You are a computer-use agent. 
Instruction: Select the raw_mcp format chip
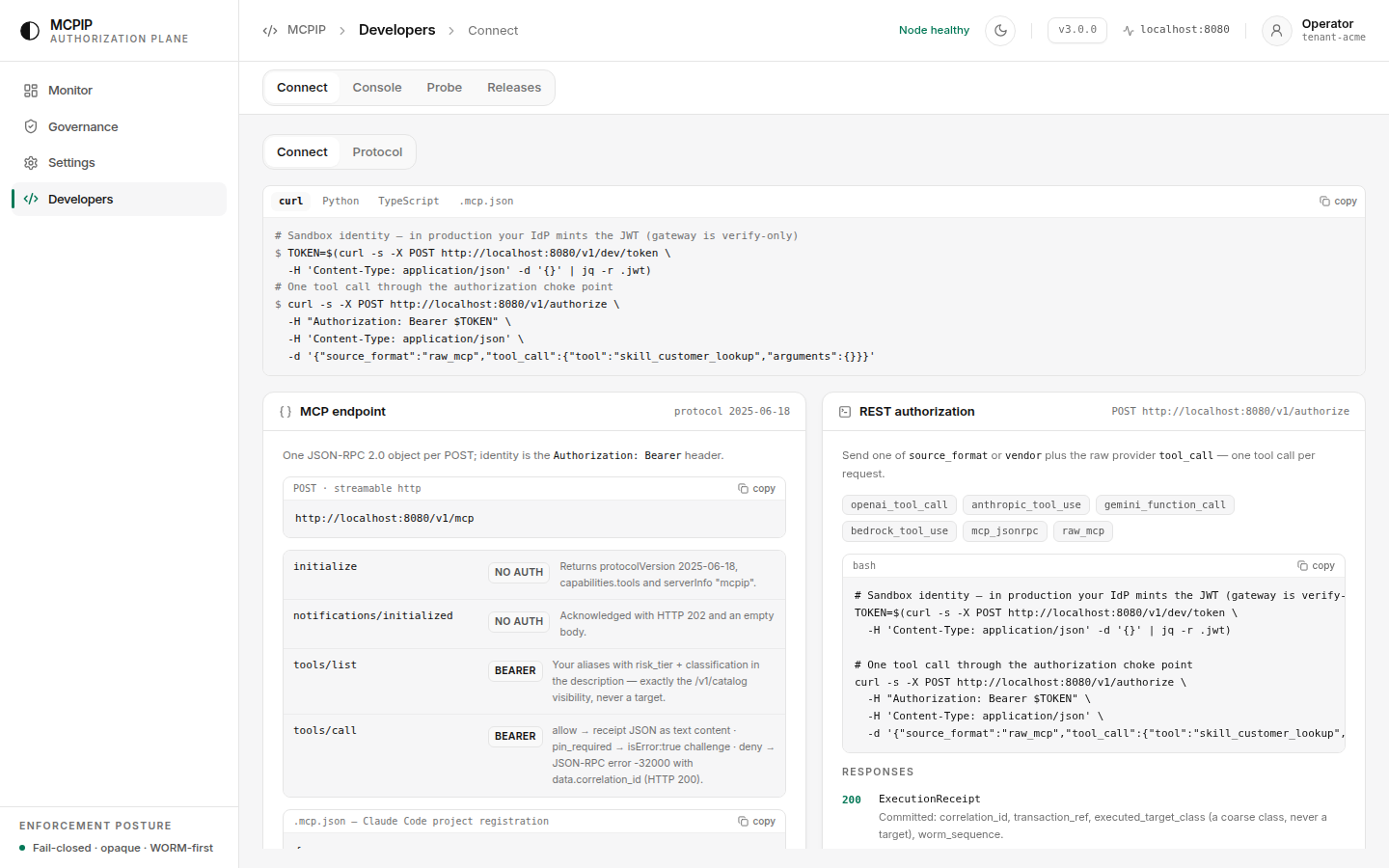(x=1083, y=531)
